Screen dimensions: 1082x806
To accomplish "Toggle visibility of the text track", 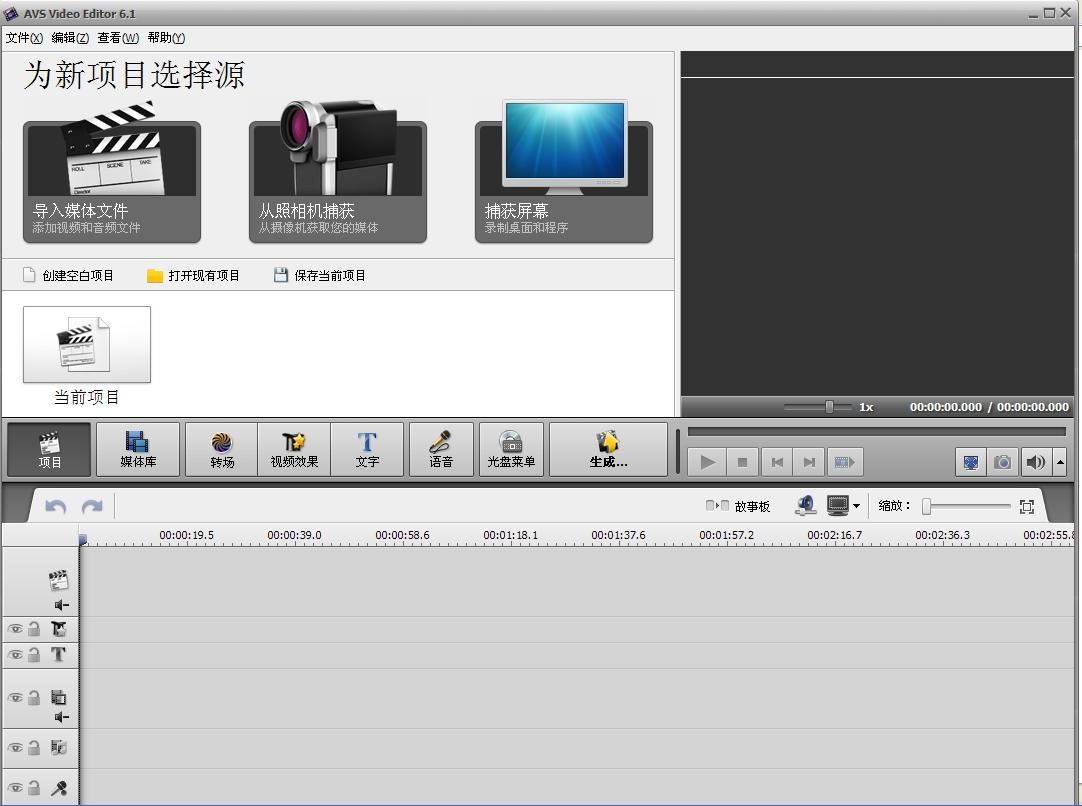I will click(15, 655).
